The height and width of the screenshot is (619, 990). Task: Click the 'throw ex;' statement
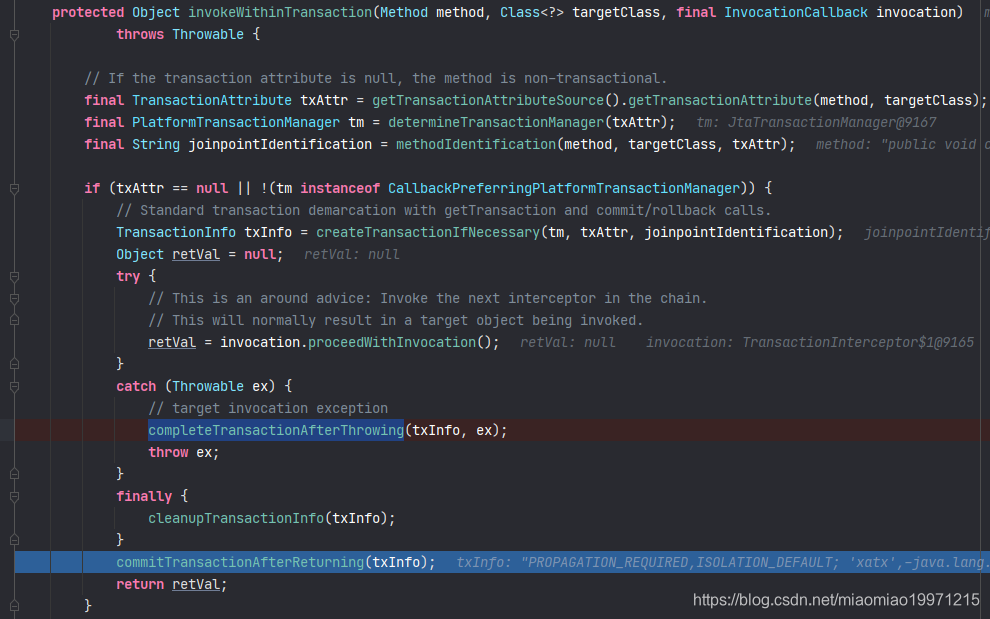coord(184,452)
